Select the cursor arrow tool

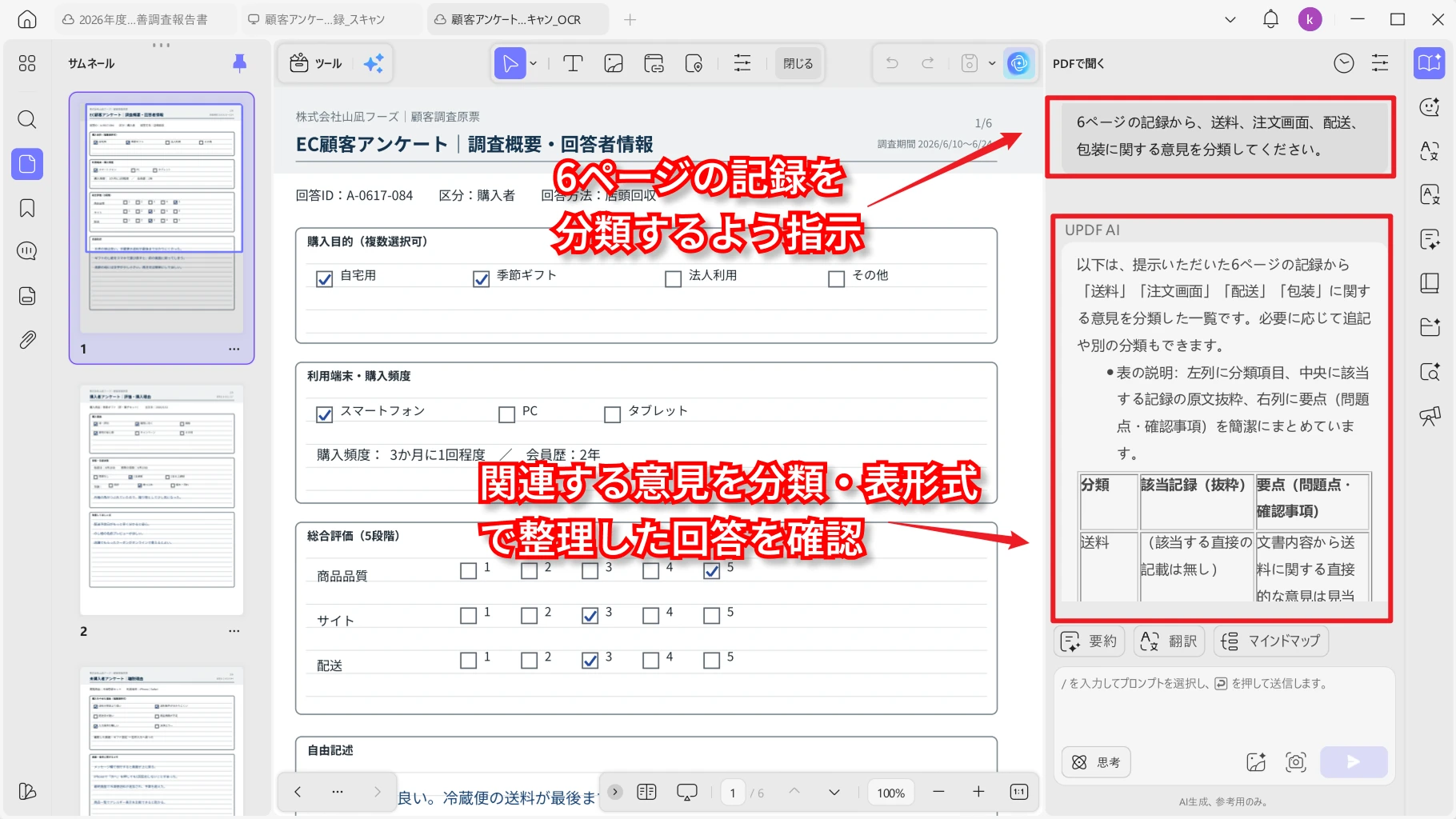[510, 63]
